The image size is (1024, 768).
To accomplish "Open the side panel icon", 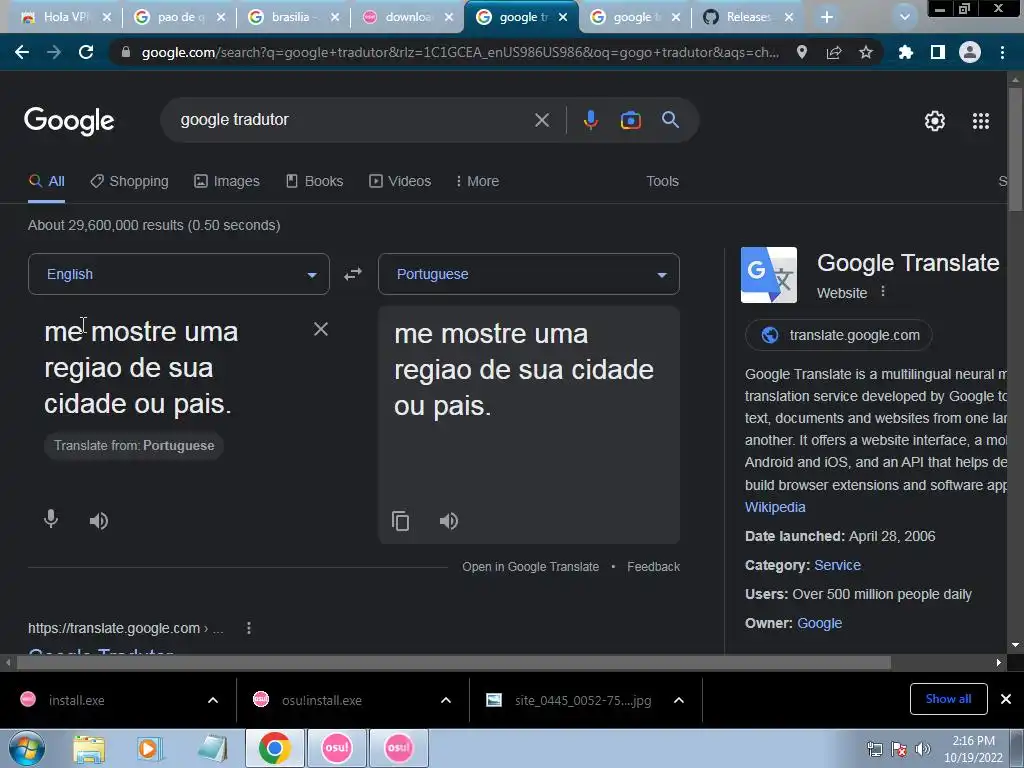I will [x=938, y=52].
